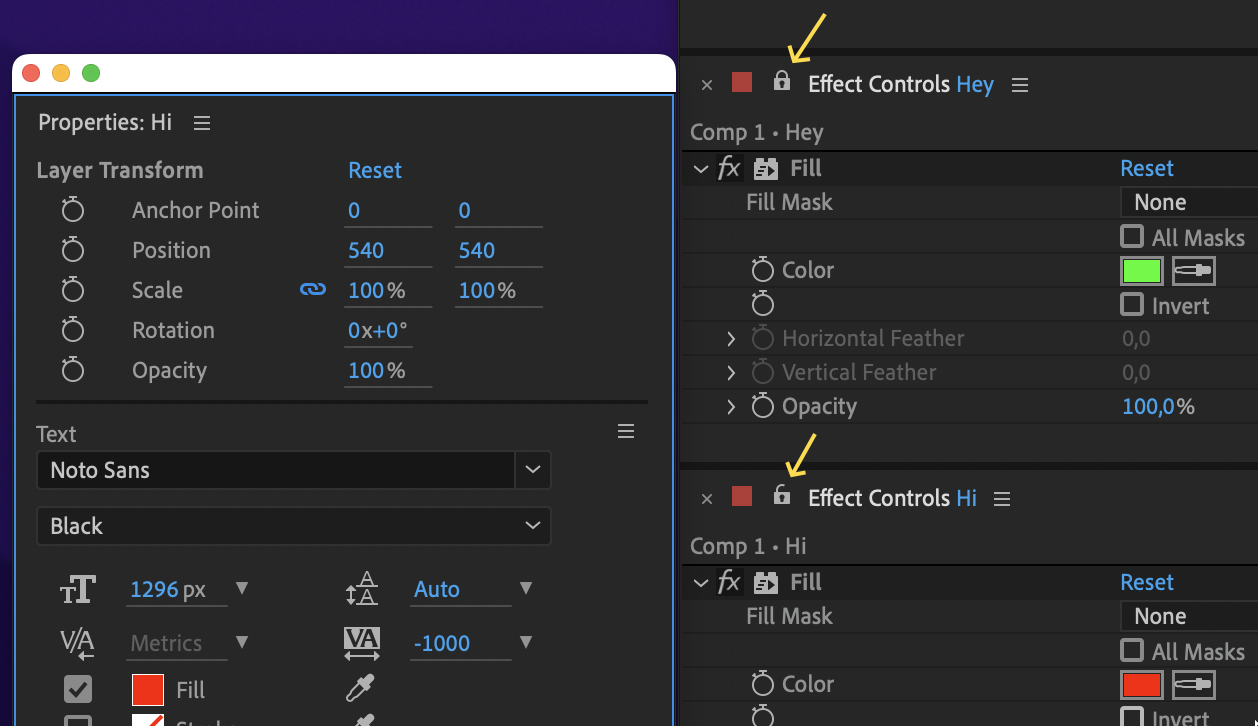Click Reset on the Fill effect for Hi
This screenshot has height=726, width=1258.
[x=1147, y=582]
